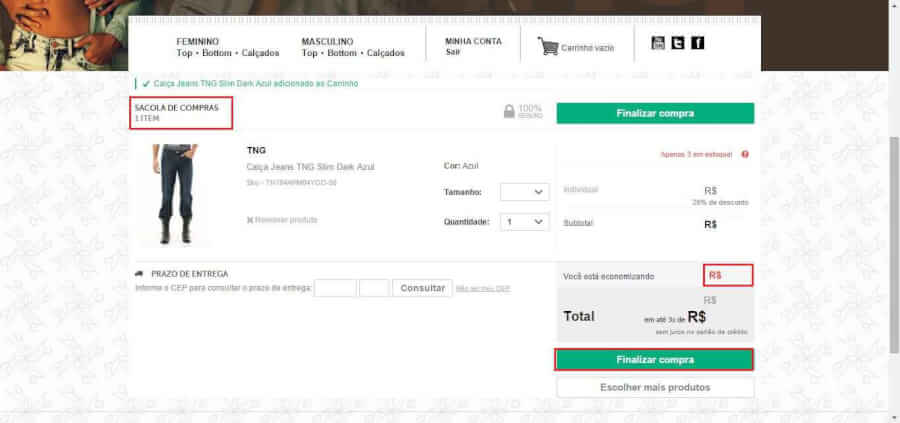Click bottom Finalizar compra button
The width and height of the screenshot is (900, 423).
click(655, 360)
